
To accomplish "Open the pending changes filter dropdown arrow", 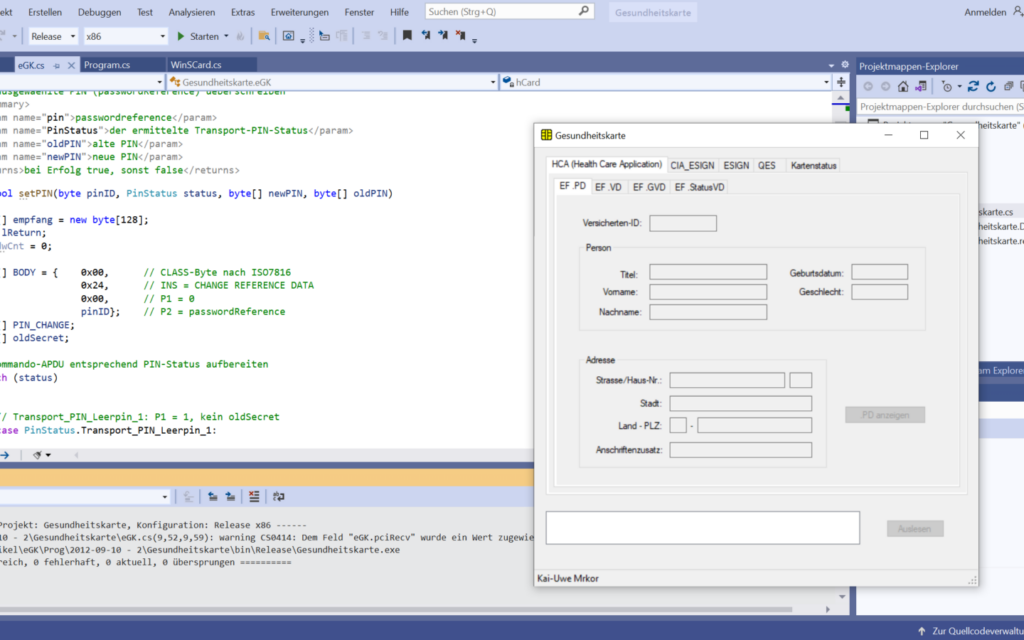I will pos(959,86).
